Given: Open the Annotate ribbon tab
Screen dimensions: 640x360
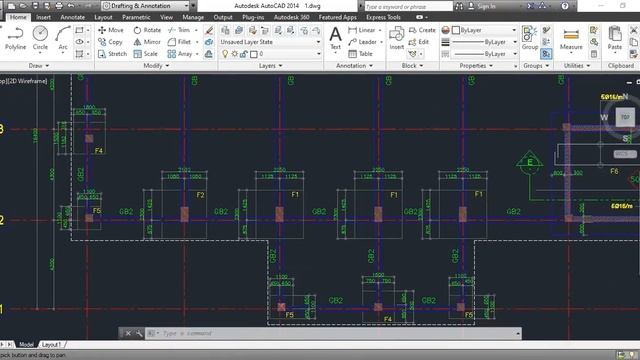Looking at the screenshot, I should (73, 17).
